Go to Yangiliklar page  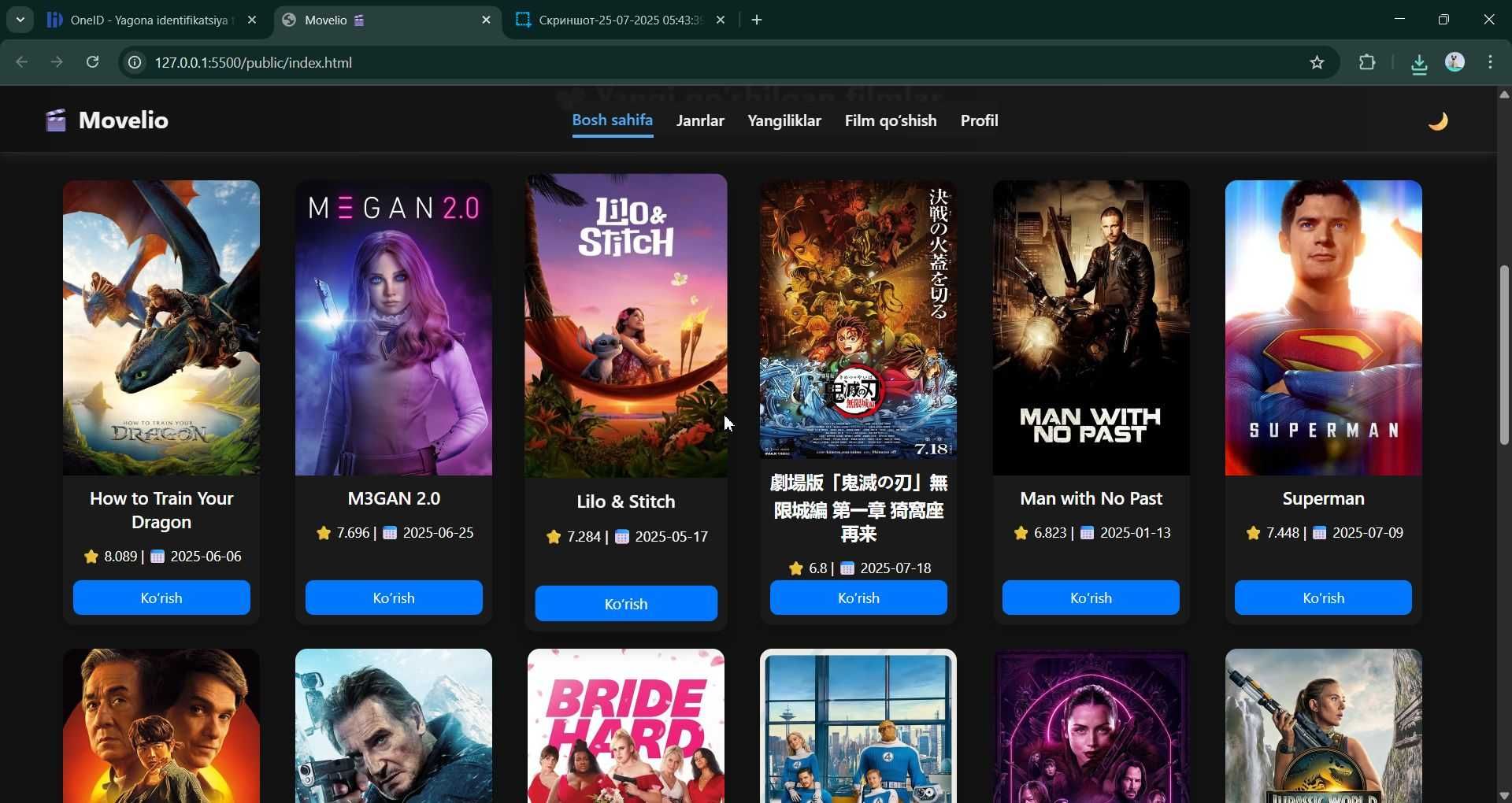(784, 120)
